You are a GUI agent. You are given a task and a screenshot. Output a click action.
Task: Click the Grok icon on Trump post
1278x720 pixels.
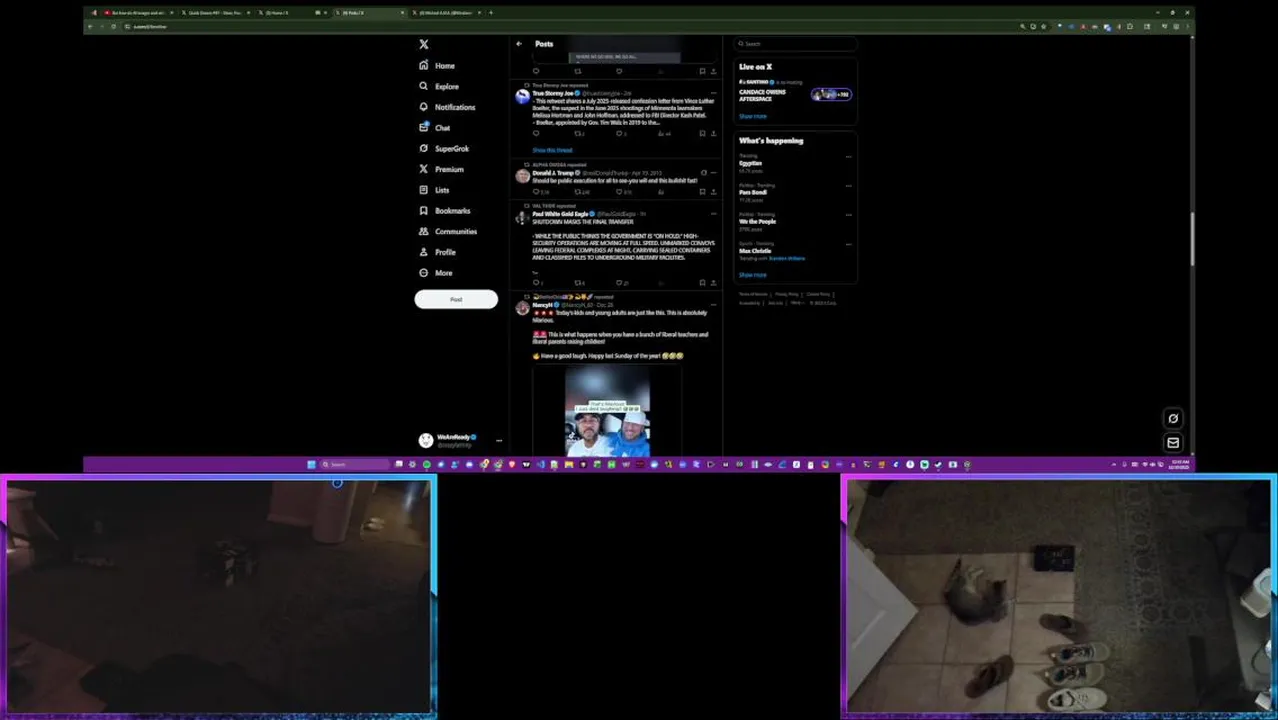703,173
